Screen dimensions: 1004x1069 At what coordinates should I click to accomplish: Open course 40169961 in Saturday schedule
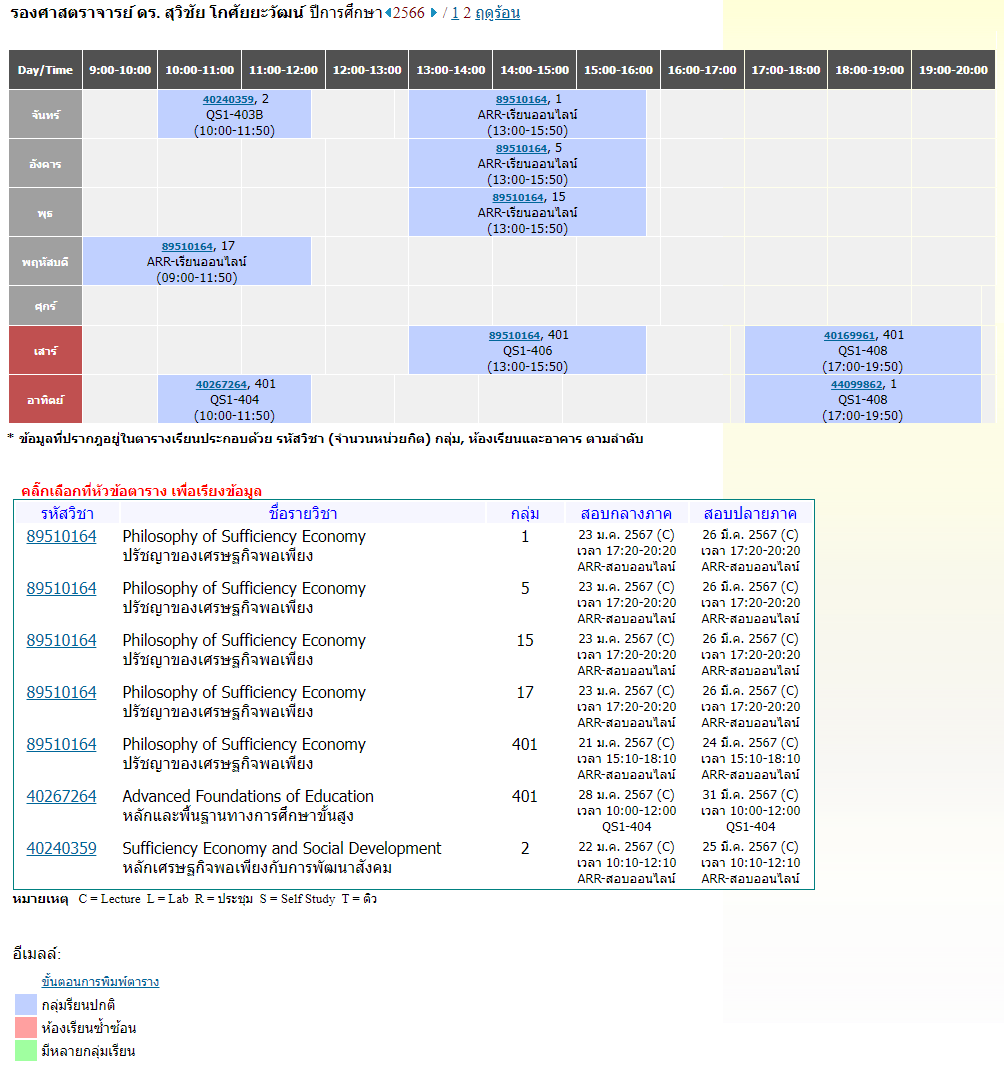tap(849, 336)
